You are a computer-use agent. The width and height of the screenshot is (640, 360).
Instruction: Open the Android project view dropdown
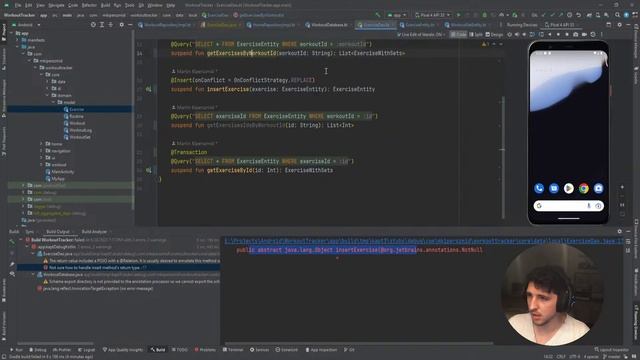pos(27,25)
